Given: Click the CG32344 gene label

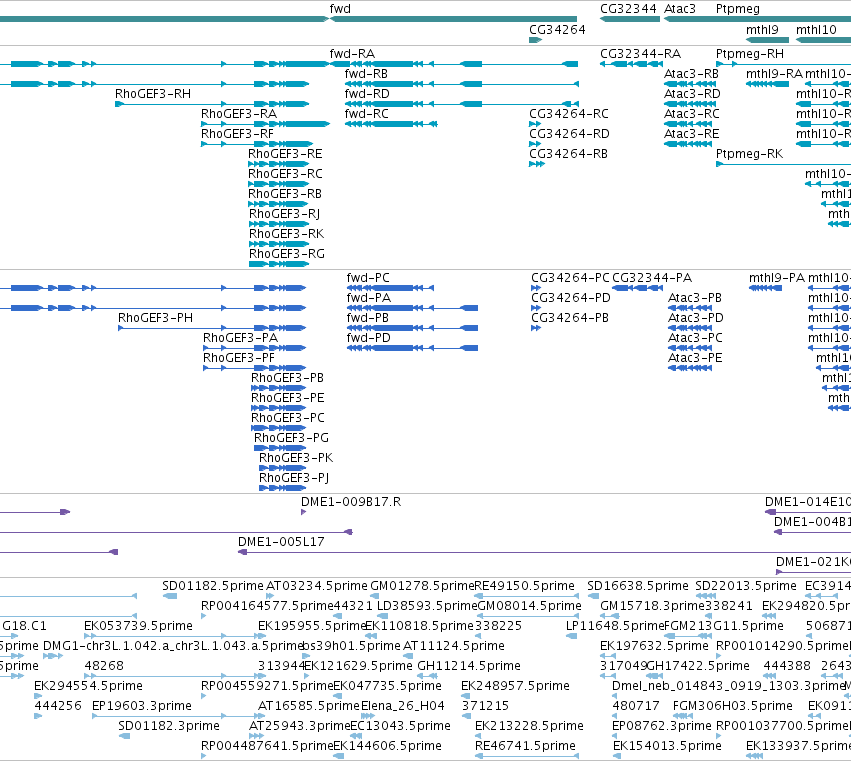Looking at the screenshot, I should (x=628, y=9).
